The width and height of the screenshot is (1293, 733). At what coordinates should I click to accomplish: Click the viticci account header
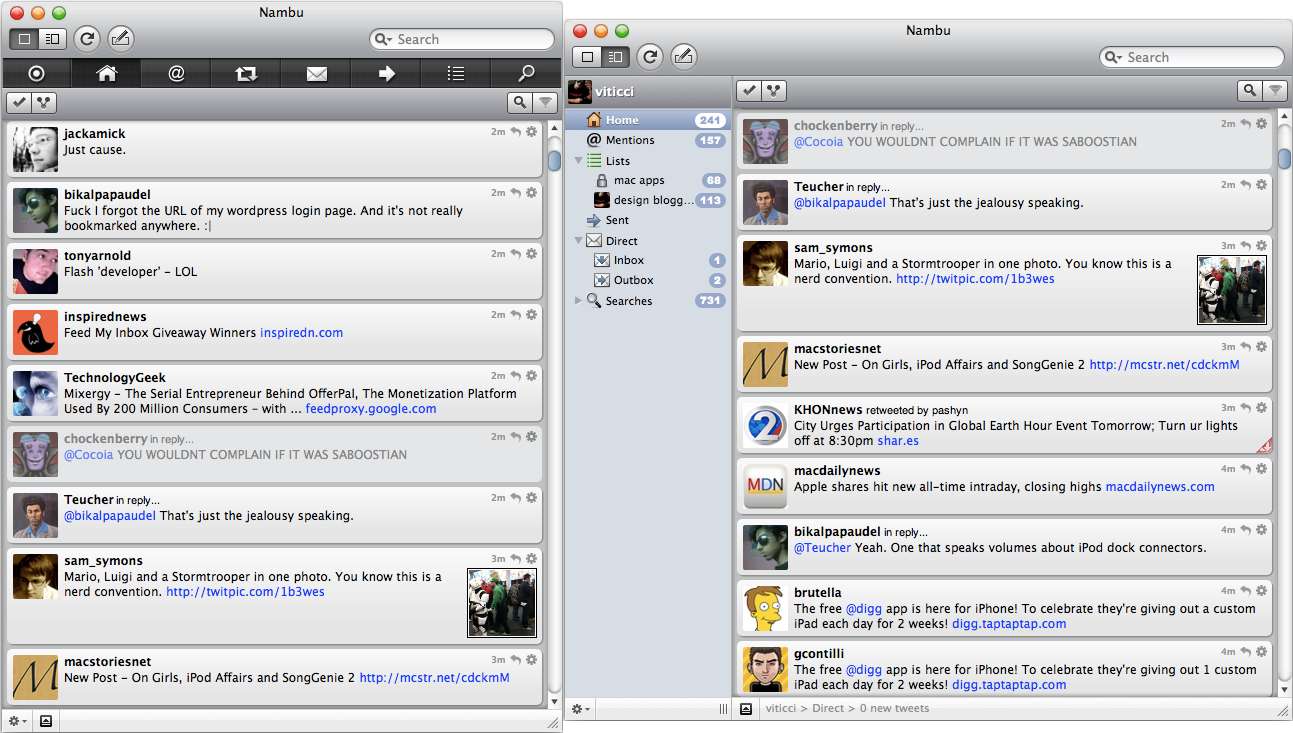(x=648, y=91)
